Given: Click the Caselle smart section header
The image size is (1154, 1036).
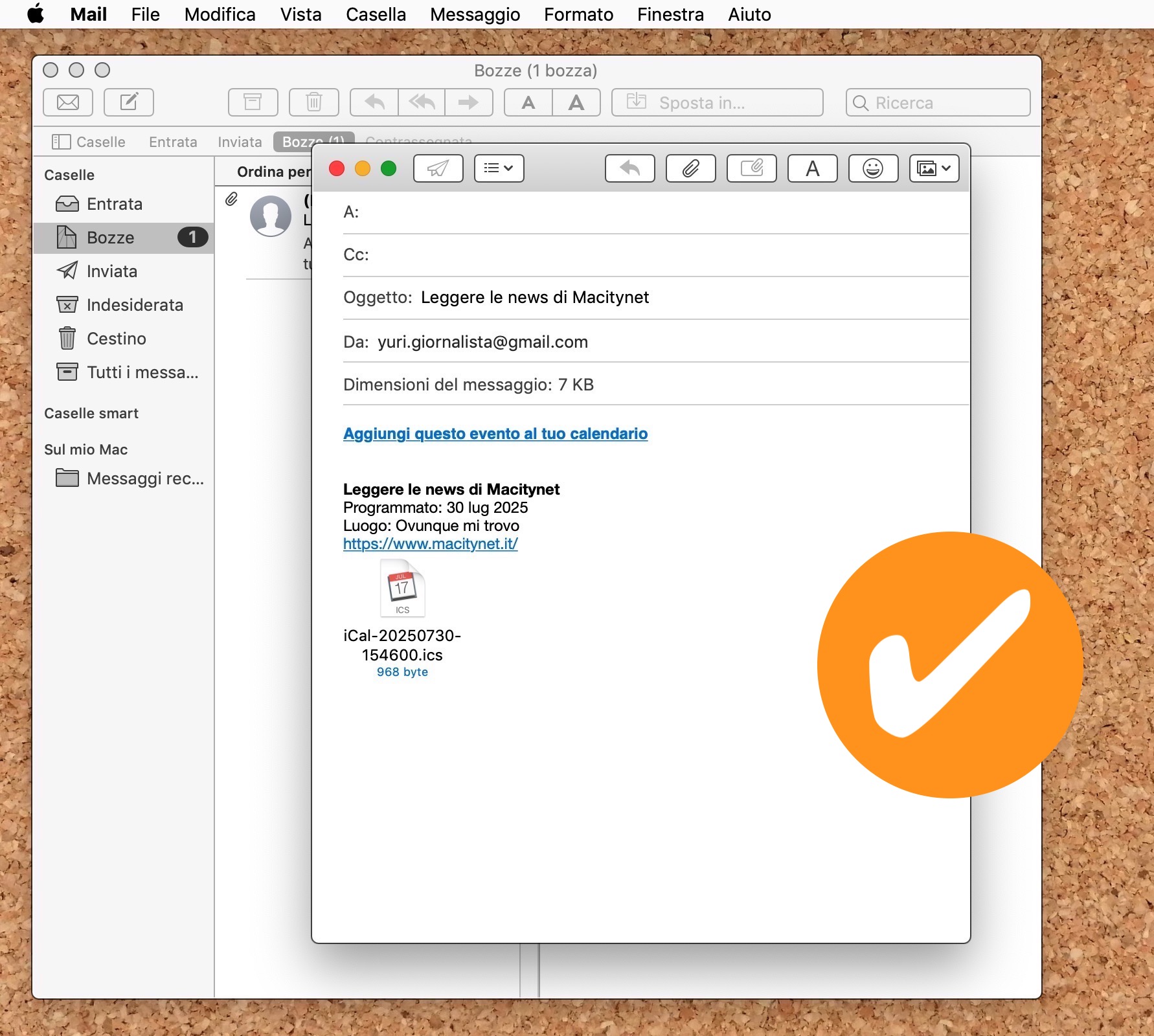Looking at the screenshot, I should (x=91, y=413).
